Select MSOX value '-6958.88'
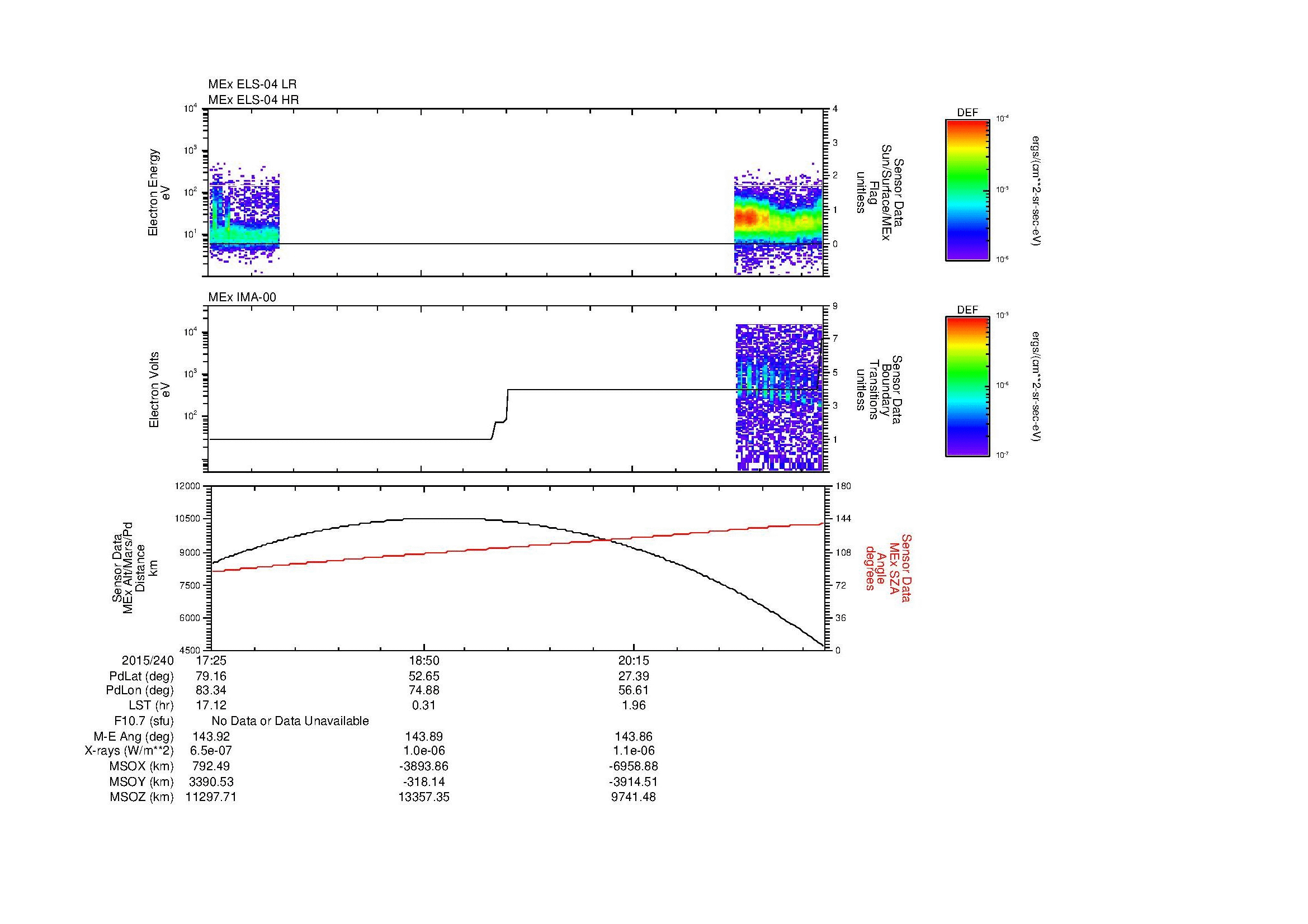1308x924 pixels. (634, 766)
